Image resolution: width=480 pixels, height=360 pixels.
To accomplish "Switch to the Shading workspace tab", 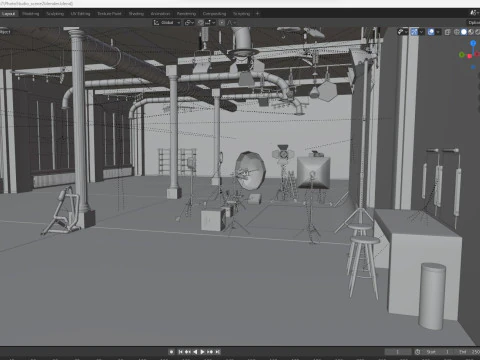I will click(x=136, y=14).
